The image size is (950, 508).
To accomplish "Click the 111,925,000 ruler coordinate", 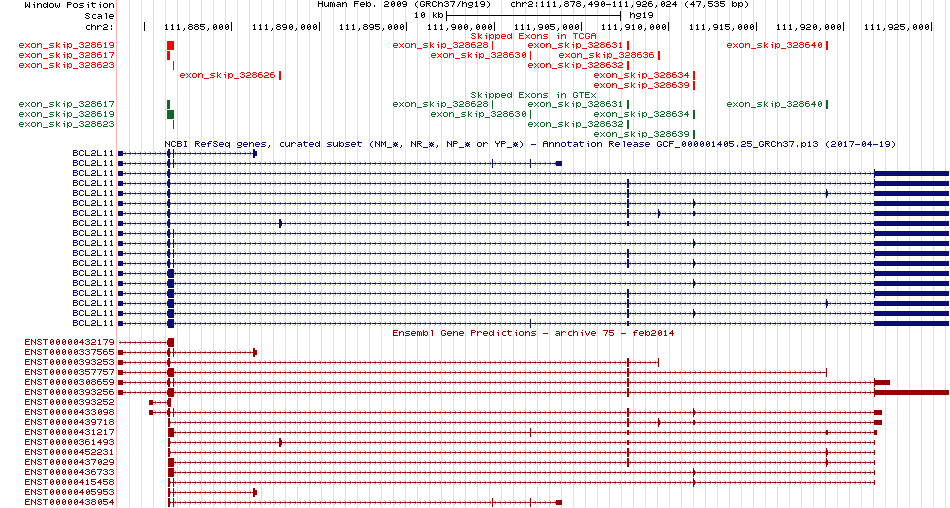I will coord(895,27).
